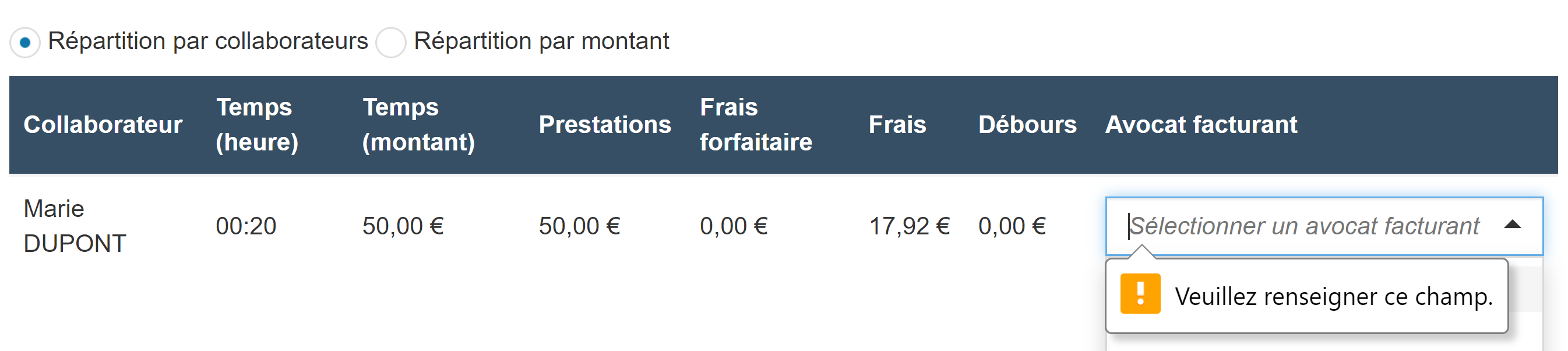Click the Sélectionner un avocat facturant field

click(1303, 226)
